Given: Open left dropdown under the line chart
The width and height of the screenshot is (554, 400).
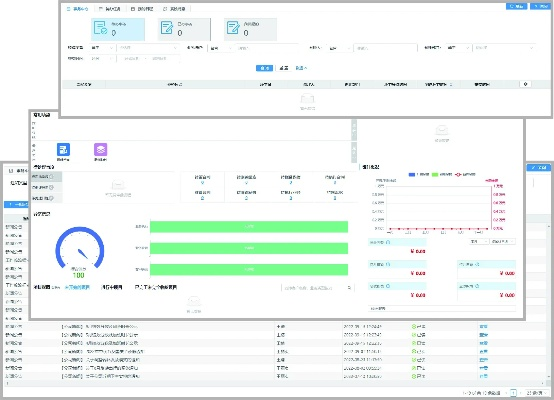Looking at the screenshot, I should click(x=479, y=241).
